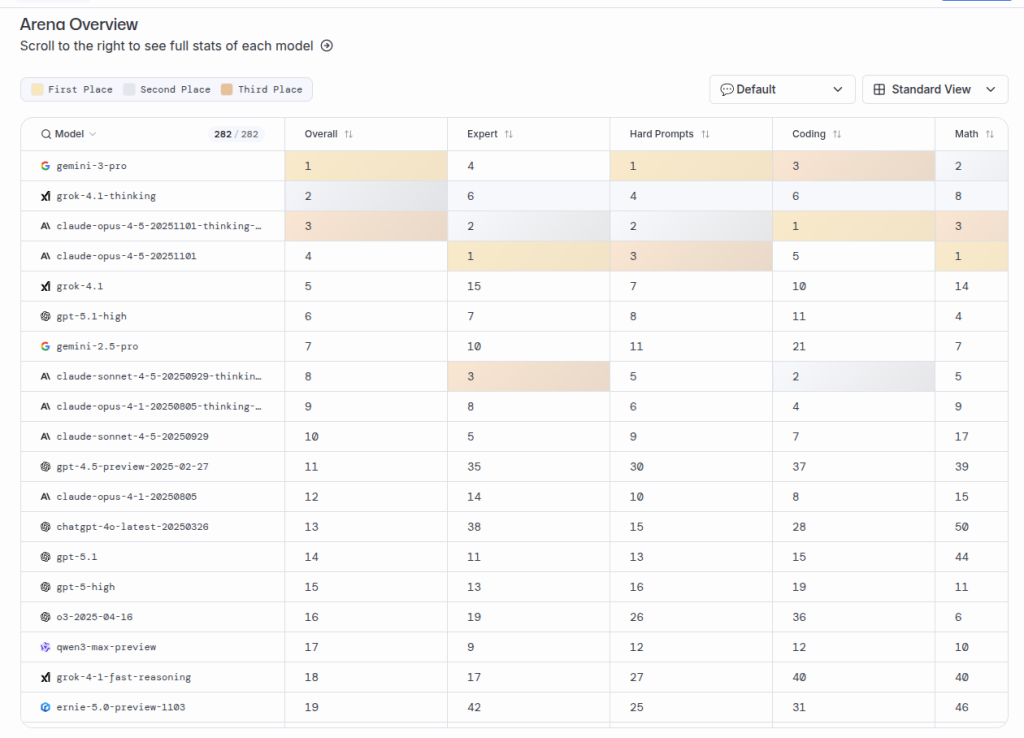This screenshot has width=1024, height=738.
Task: Toggle sorting on the Math column
Action: coord(989,133)
